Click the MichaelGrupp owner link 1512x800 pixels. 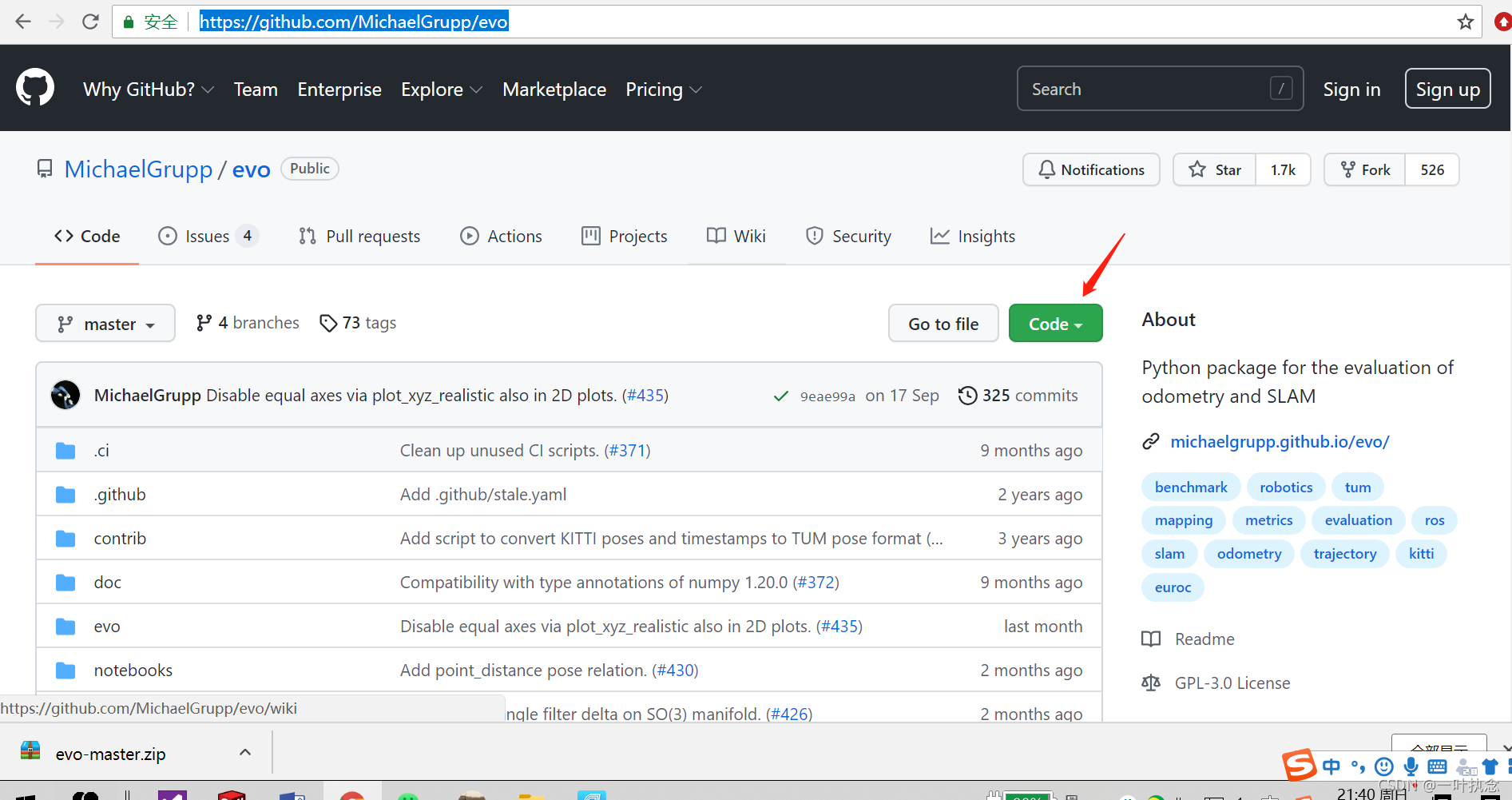coord(138,169)
